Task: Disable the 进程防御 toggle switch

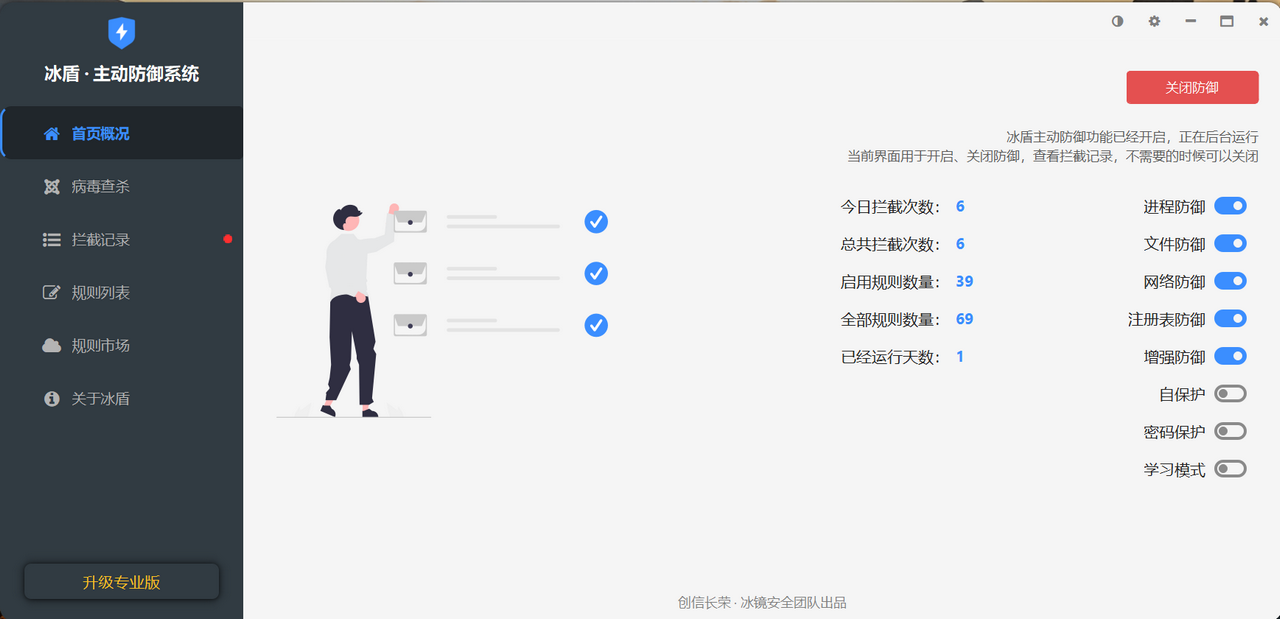Action: pyautogui.click(x=1230, y=206)
